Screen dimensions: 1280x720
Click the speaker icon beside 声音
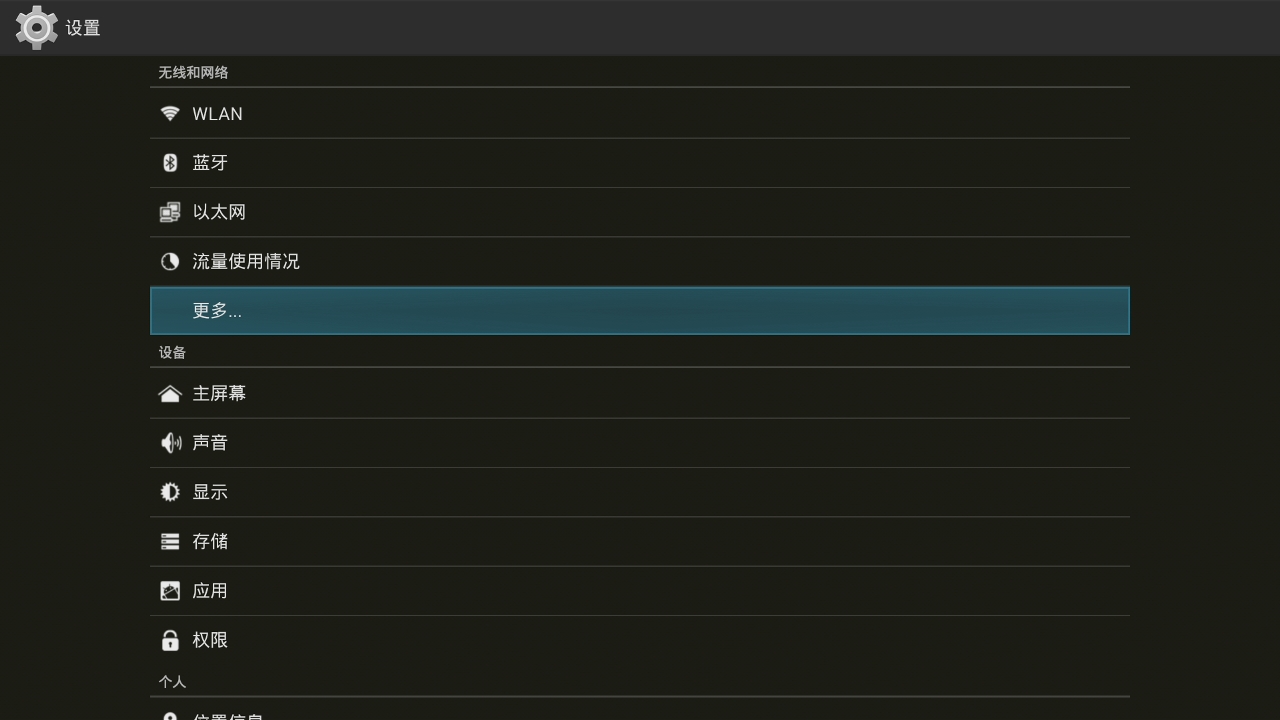pyautogui.click(x=170, y=443)
